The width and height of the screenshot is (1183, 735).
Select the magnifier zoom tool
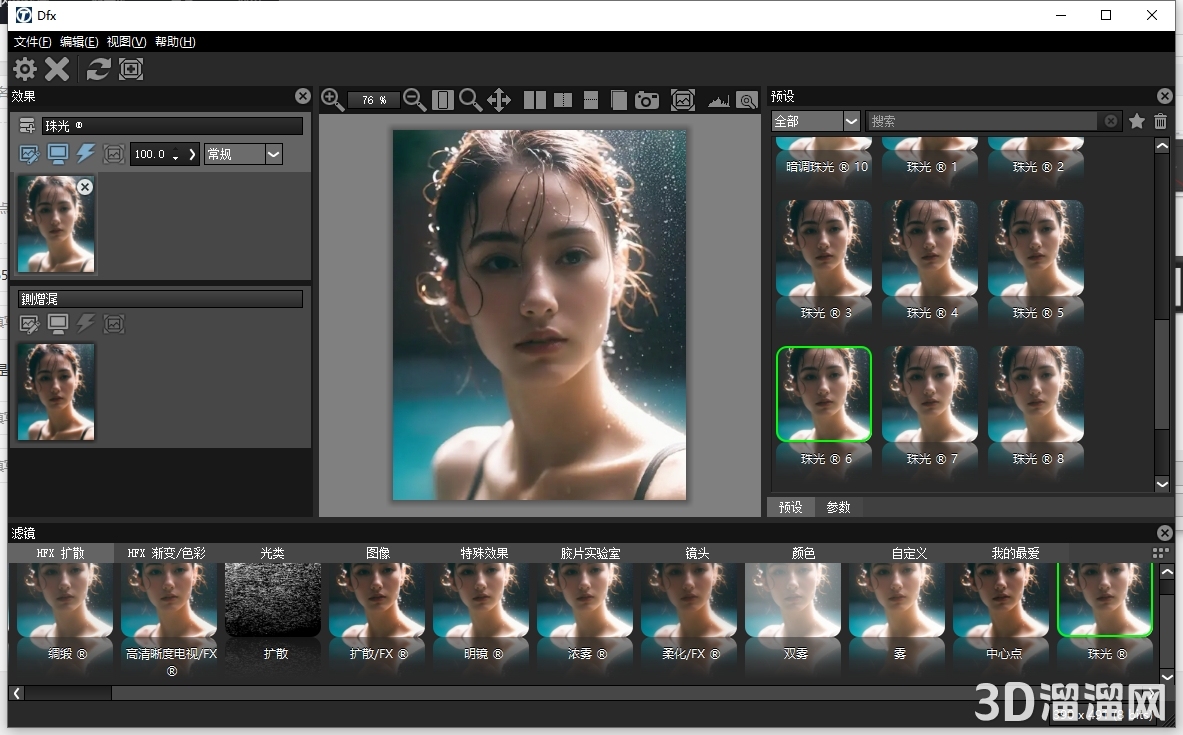pos(470,100)
